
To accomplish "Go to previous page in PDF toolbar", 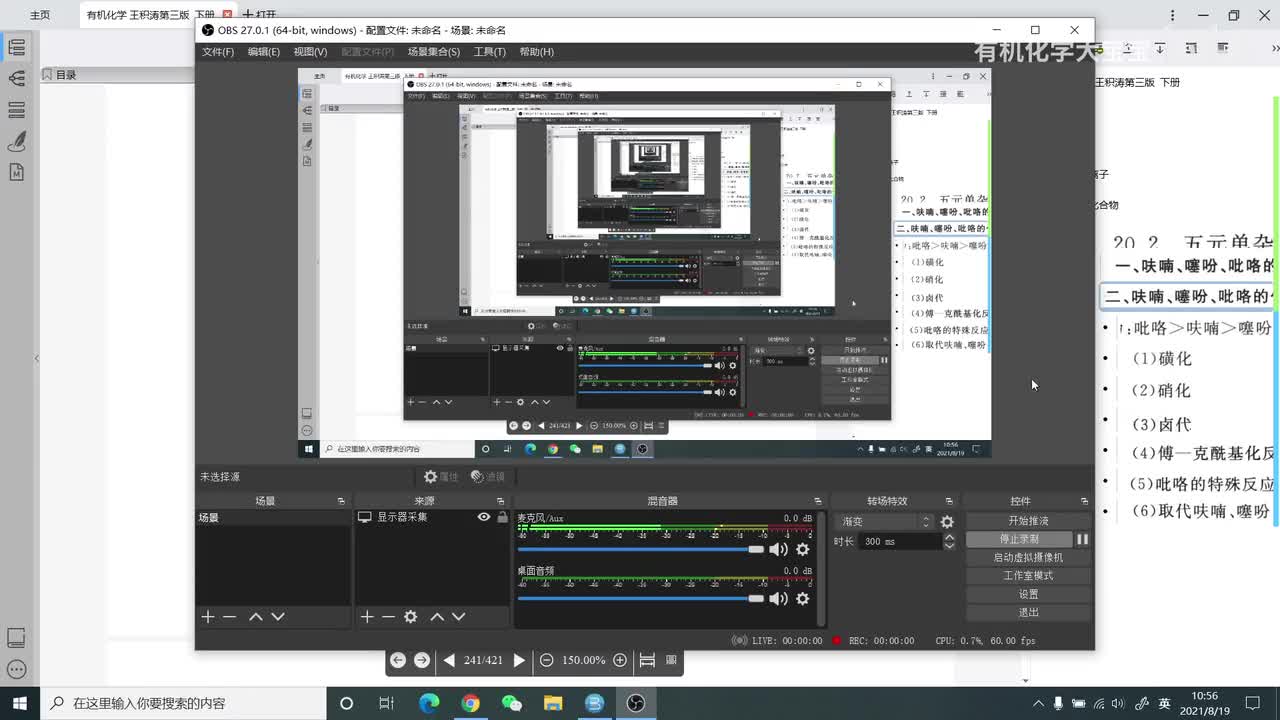I will pyautogui.click(x=449, y=660).
